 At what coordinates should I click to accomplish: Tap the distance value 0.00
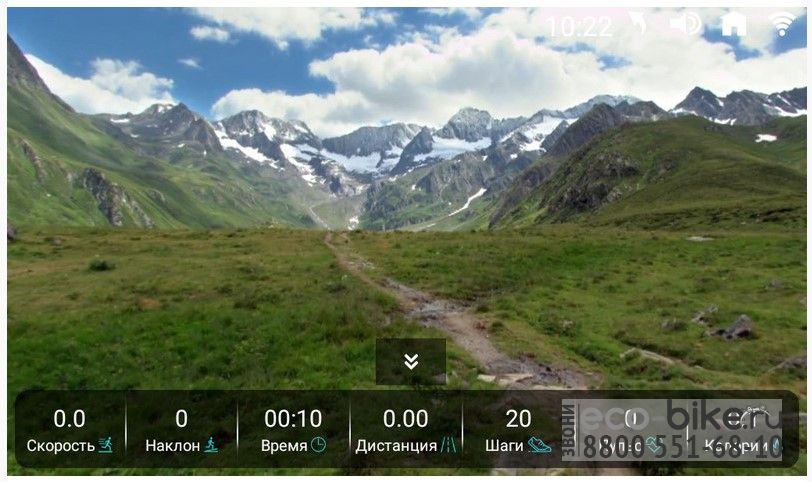pos(405,418)
